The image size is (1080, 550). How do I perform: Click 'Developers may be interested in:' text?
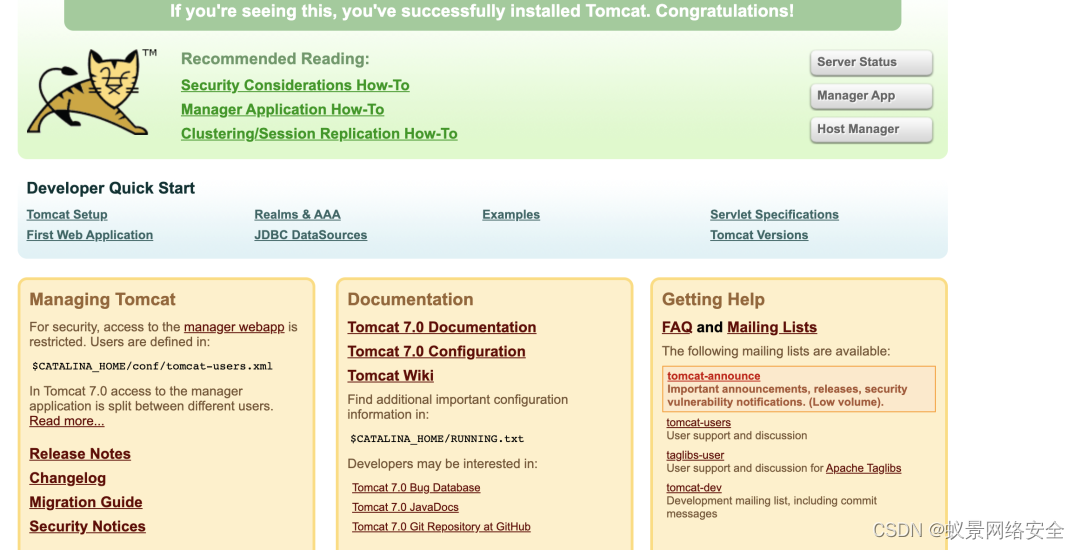442,464
